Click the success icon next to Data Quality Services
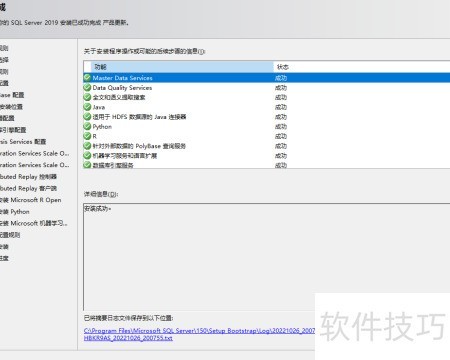Screen dimensions: 450x360 (x=87, y=88)
